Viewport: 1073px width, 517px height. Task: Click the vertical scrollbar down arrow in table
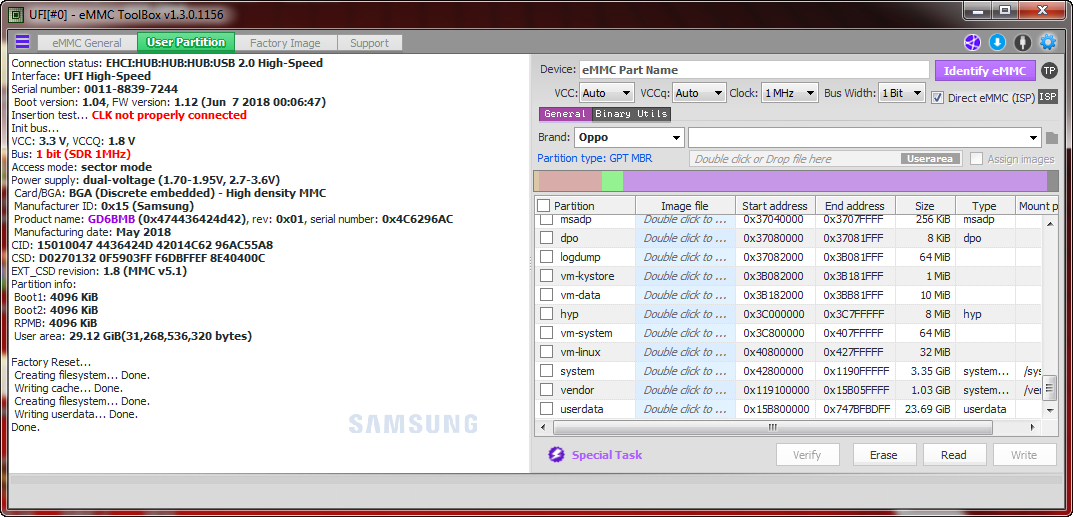click(1051, 409)
